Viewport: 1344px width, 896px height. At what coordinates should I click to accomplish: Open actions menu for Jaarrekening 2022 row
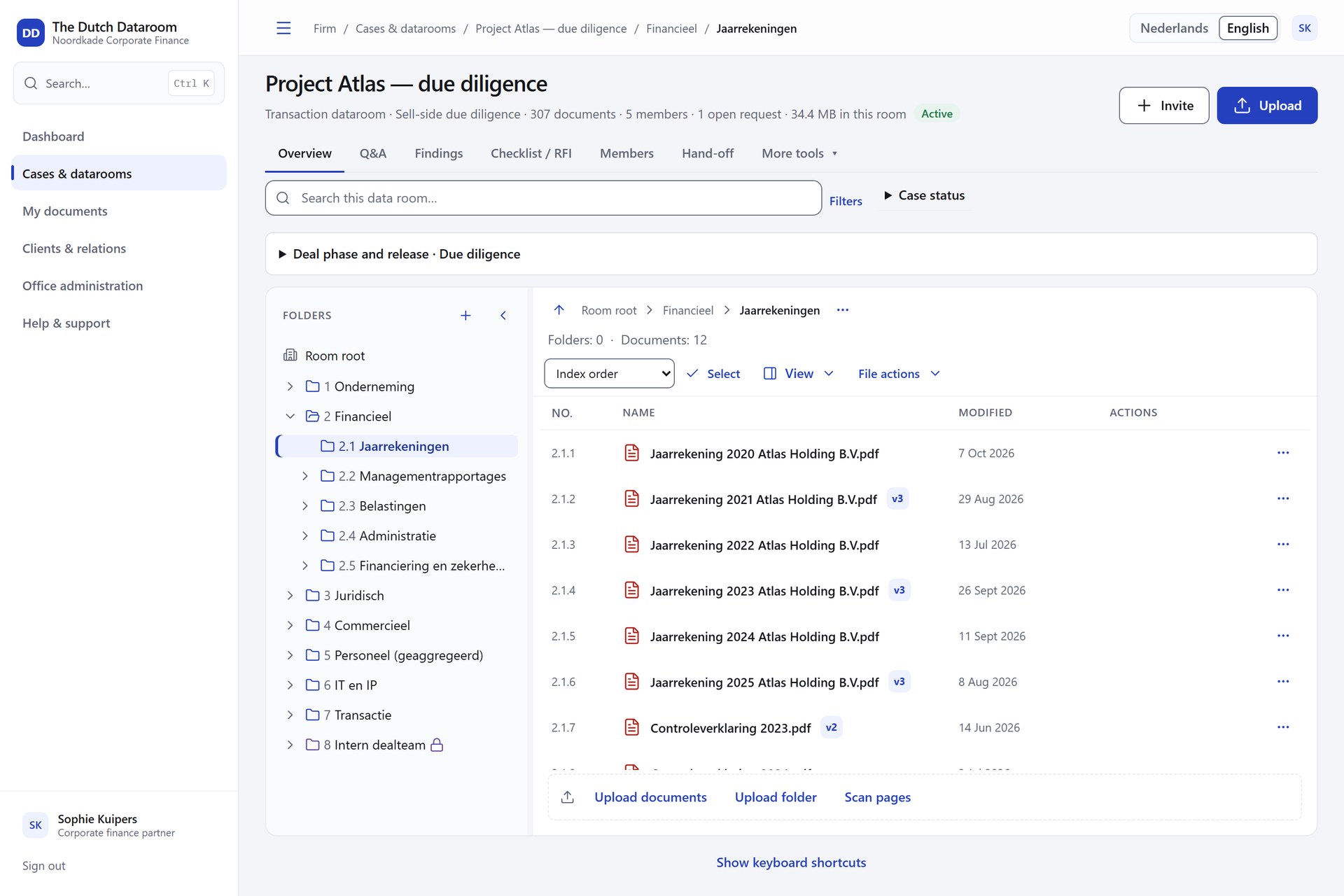coord(1283,544)
